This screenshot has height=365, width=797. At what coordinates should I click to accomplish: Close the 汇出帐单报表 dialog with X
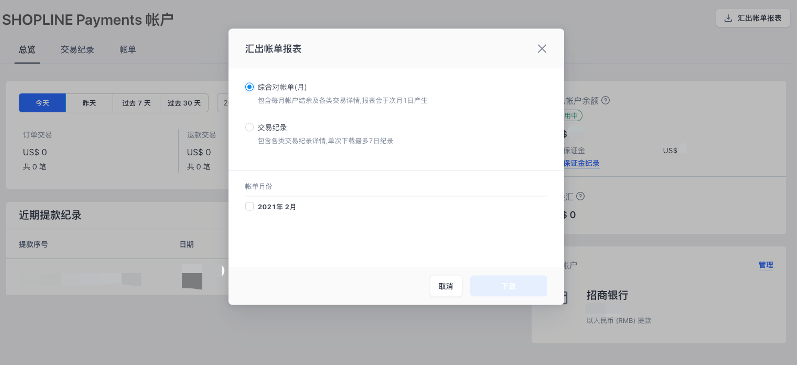click(x=542, y=49)
